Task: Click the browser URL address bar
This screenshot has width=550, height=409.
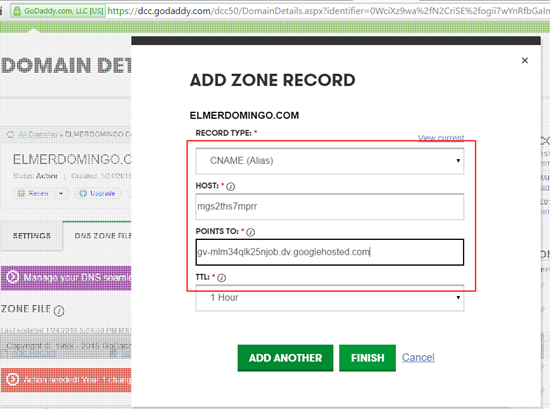Action: (x=328, y=11)
